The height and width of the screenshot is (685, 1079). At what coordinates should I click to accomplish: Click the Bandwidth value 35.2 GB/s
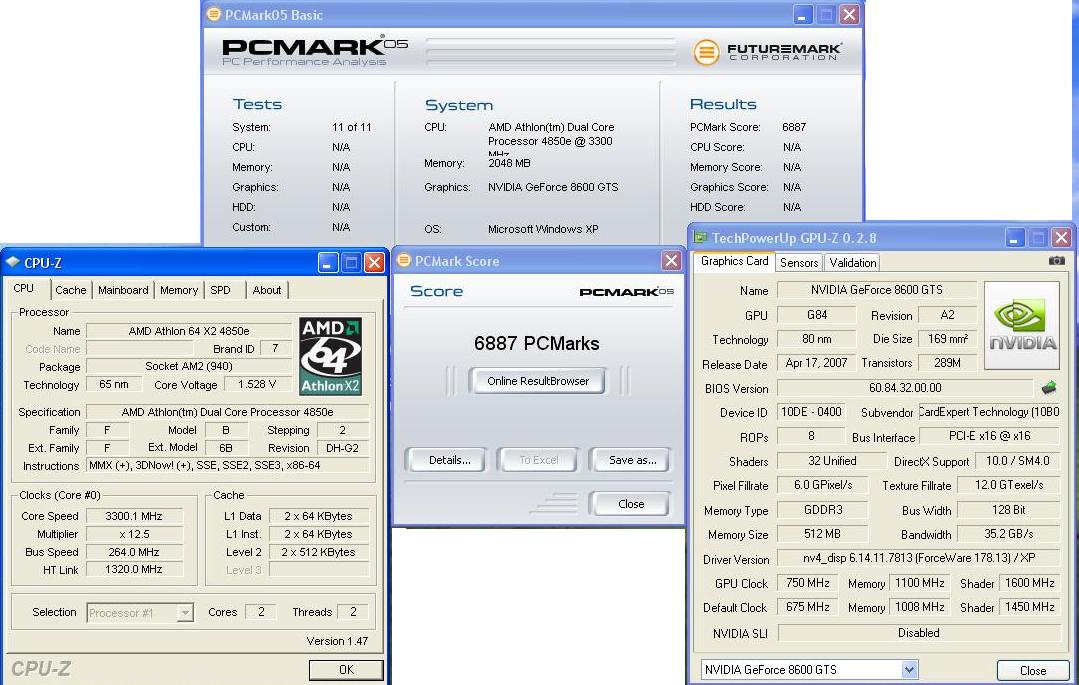pos(1008,534)
